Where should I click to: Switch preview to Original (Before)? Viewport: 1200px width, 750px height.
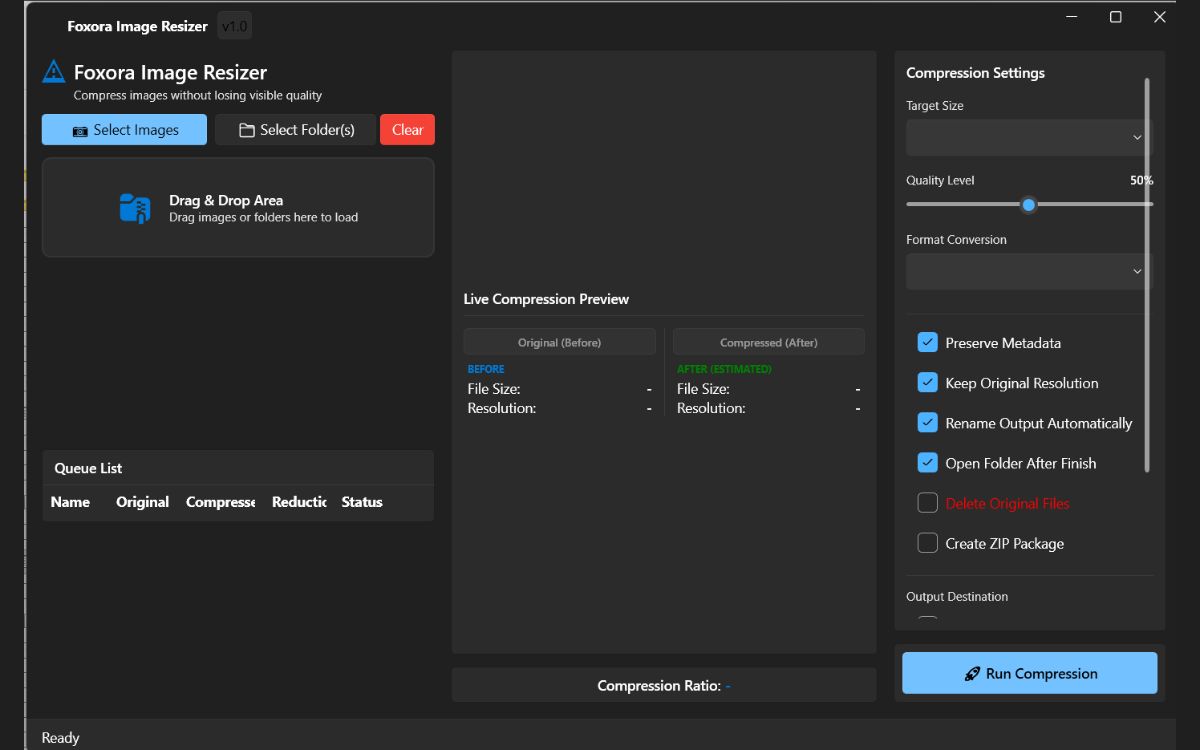tap(559, 342)
